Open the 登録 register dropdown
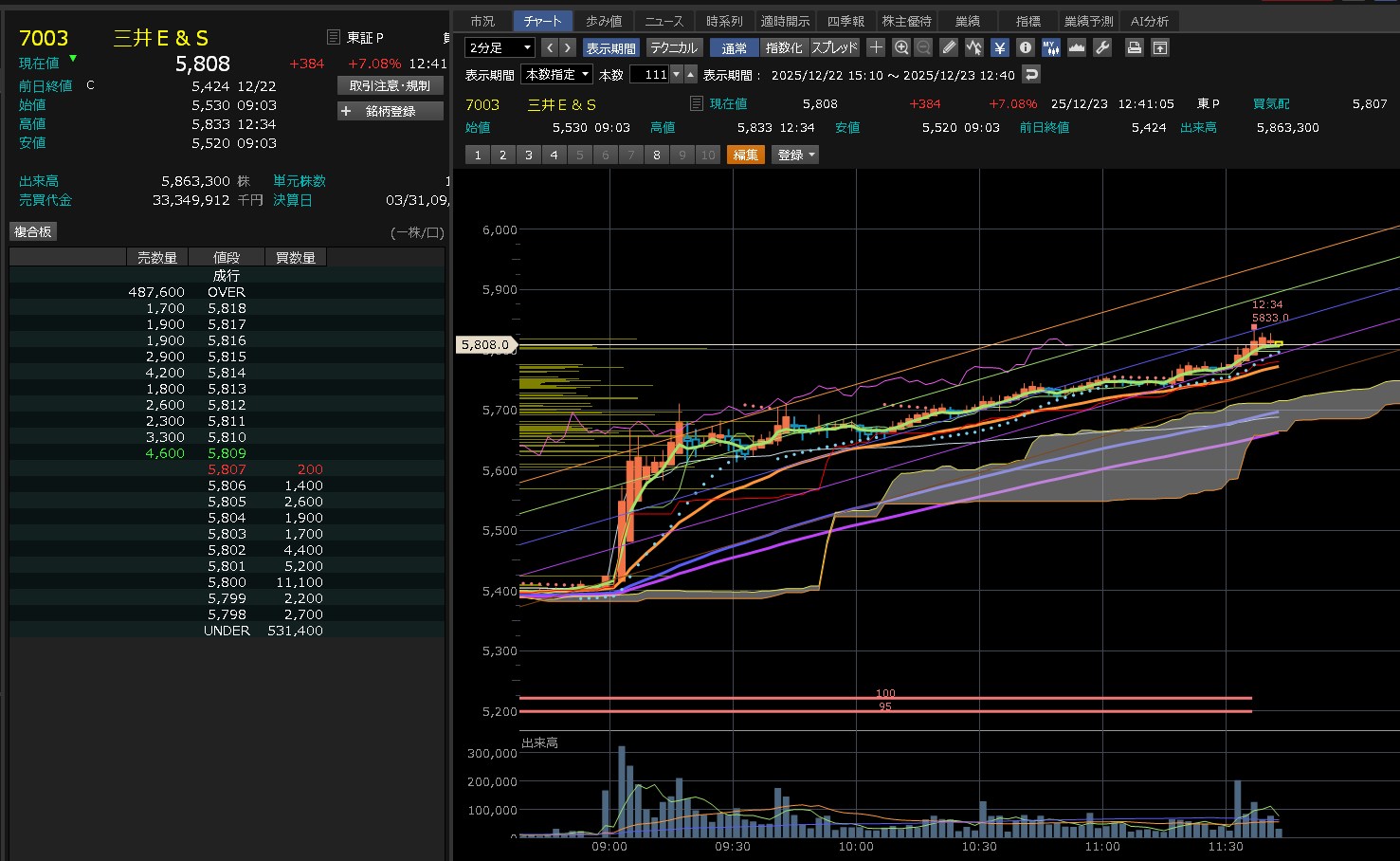The image size is (1400, 861). (795, 155)
